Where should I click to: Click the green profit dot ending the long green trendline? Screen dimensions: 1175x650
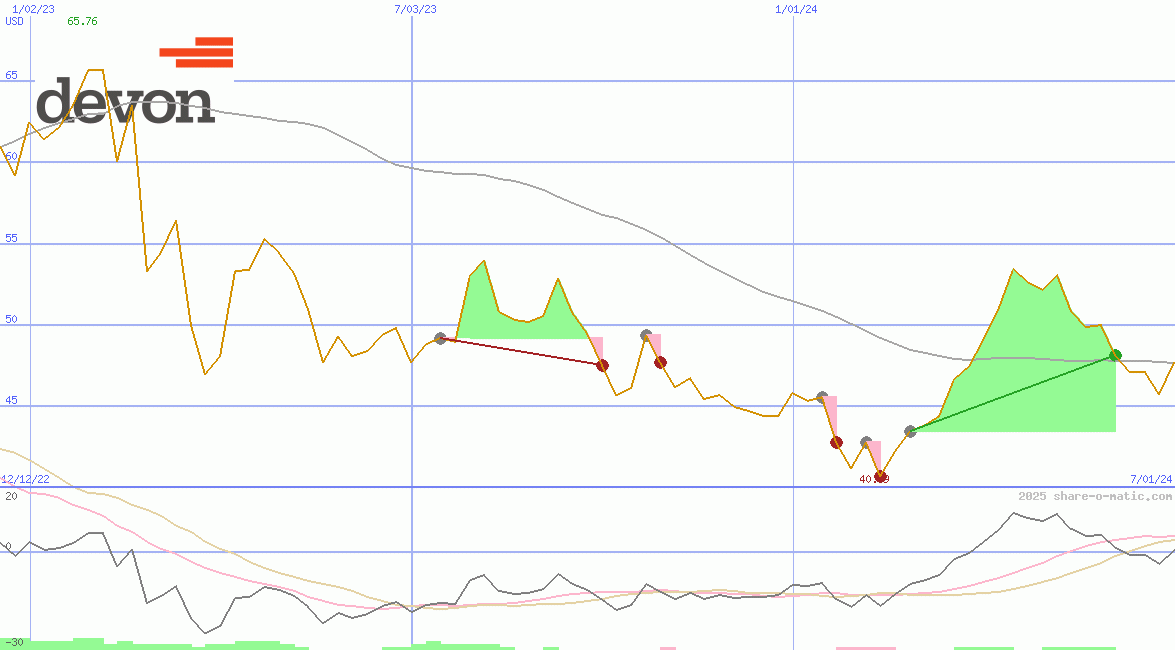click(x=1115, y=354)
